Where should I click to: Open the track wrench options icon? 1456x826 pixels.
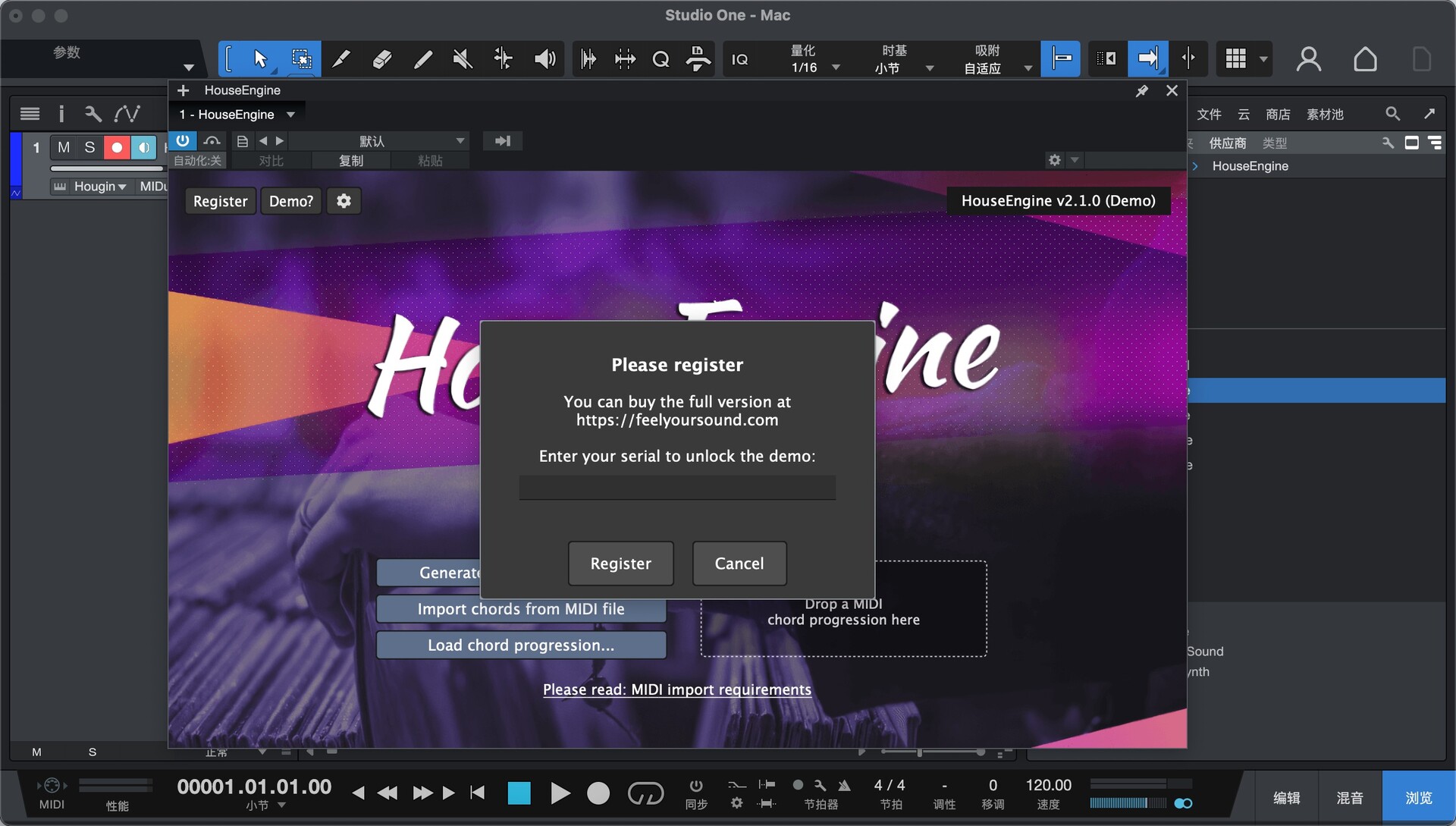pos(93,114)
